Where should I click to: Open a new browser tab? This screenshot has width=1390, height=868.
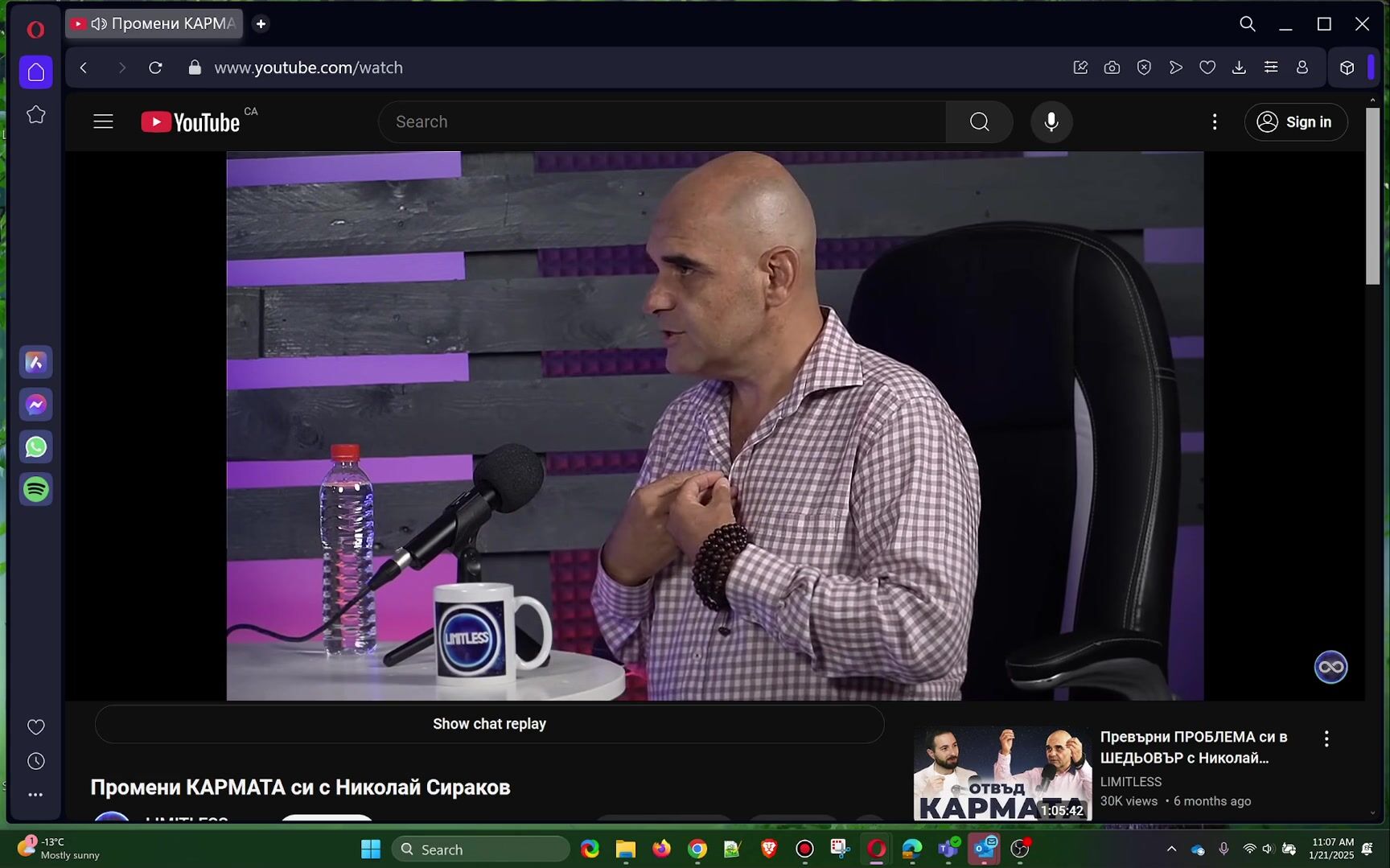(261, 24)
